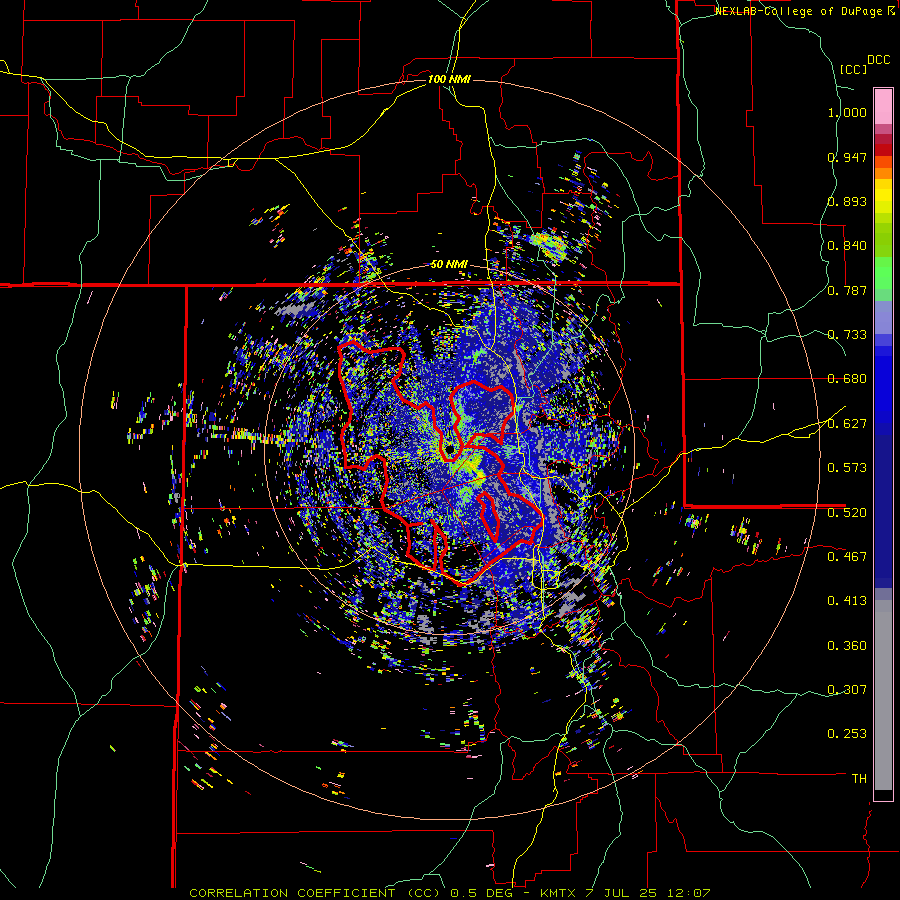Click the 0.307 legend value
Viewport: 900px width, 900px height.
[847, 689]
